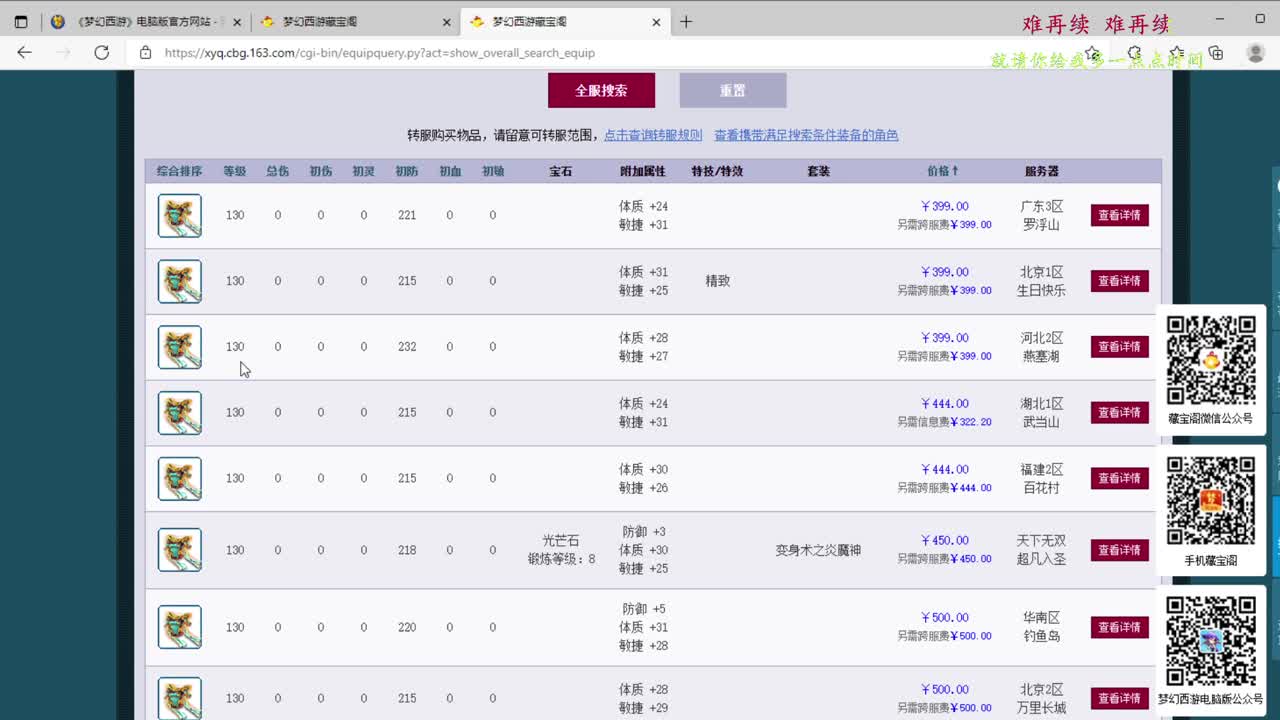This screenshot has width=1280, height=720.
Task: Select the 河北2区 server text
Action: pyautogui.click(x=1041, y=338)
